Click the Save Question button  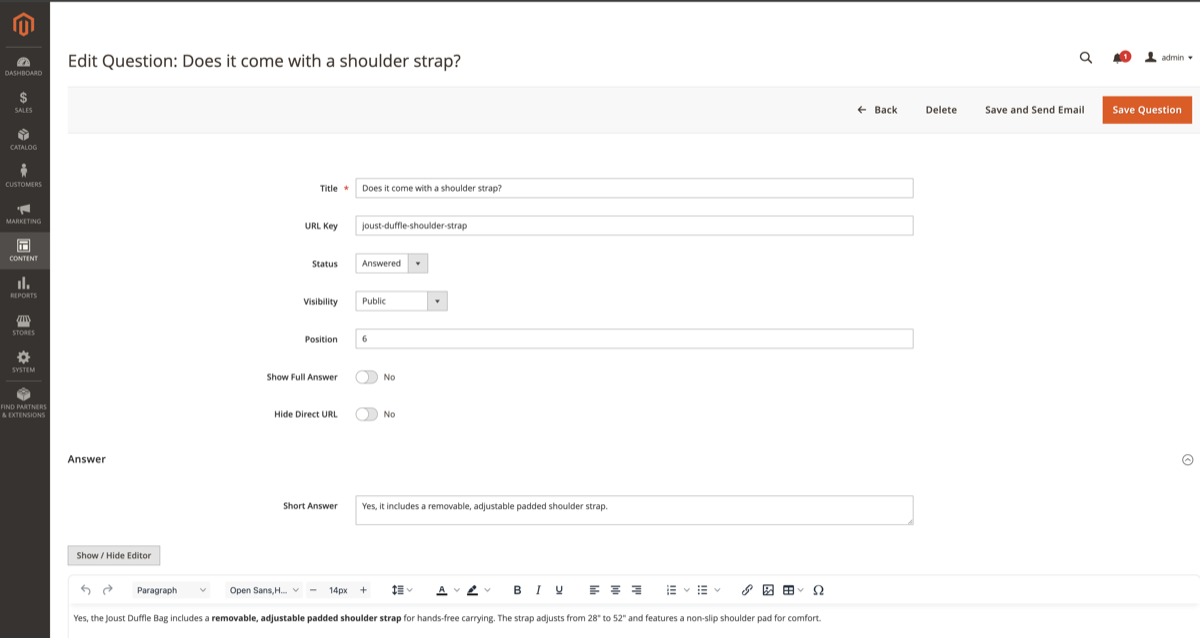[1146, 110]
